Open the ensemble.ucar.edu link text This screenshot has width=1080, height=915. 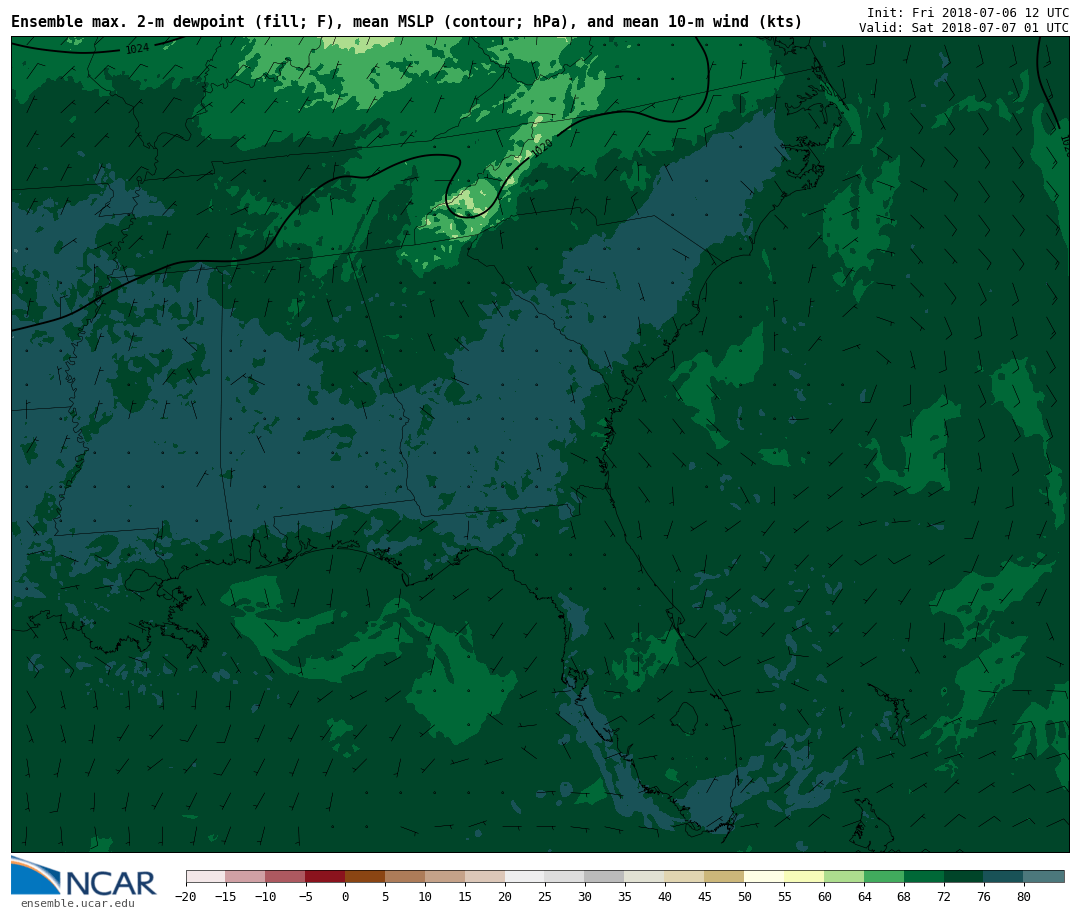tap(77, 904)
